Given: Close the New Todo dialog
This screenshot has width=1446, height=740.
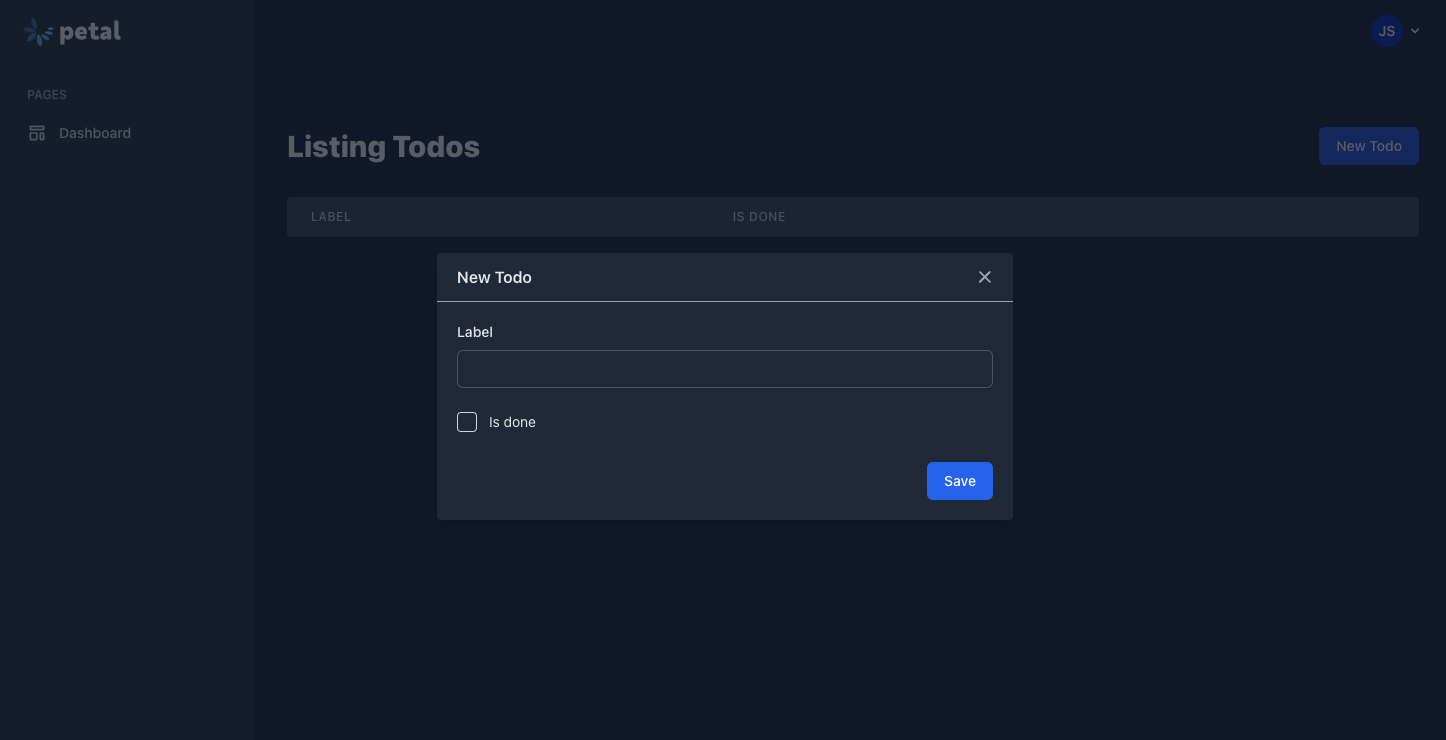Looking at the screenshot, I should [985, 277].
